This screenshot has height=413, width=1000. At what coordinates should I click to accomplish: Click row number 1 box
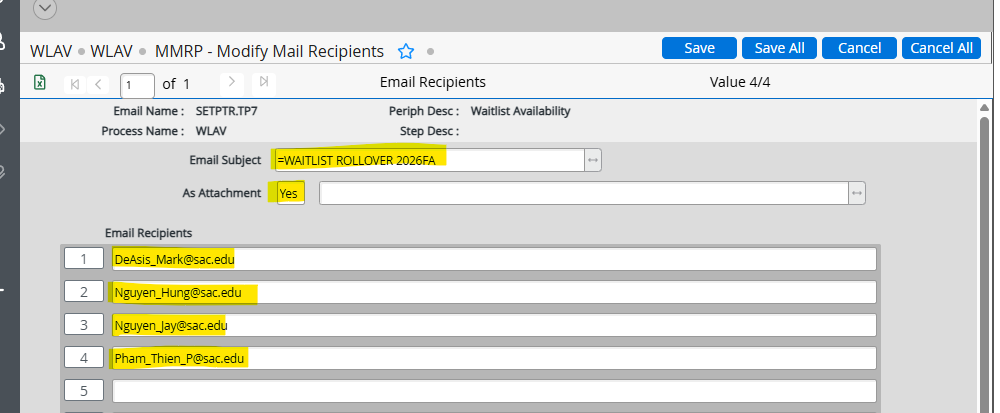pyautogui.click(x=84, y=259)
